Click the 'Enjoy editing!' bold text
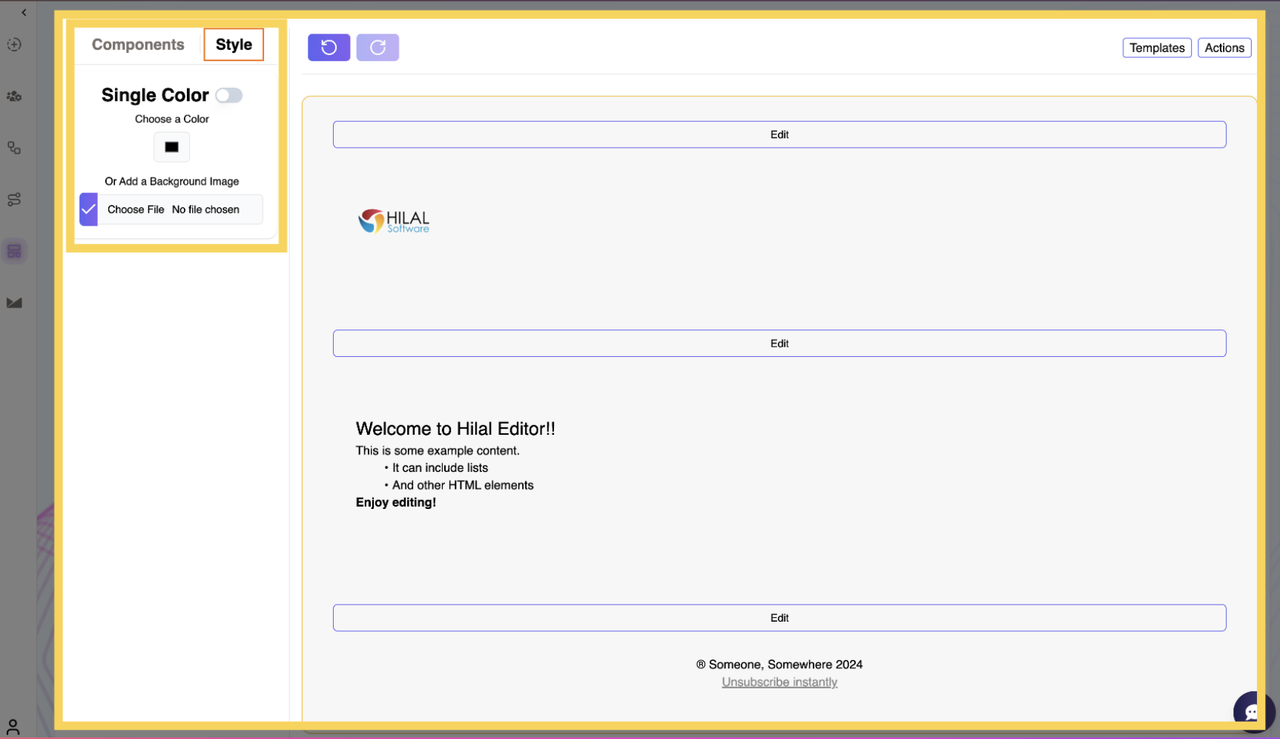 point(396,502)
